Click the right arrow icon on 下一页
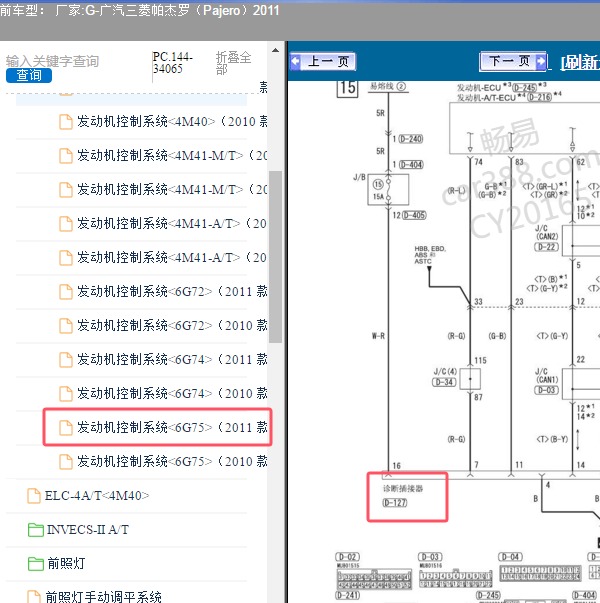Screen dimensions: 600x603 (x=540, y=61)
